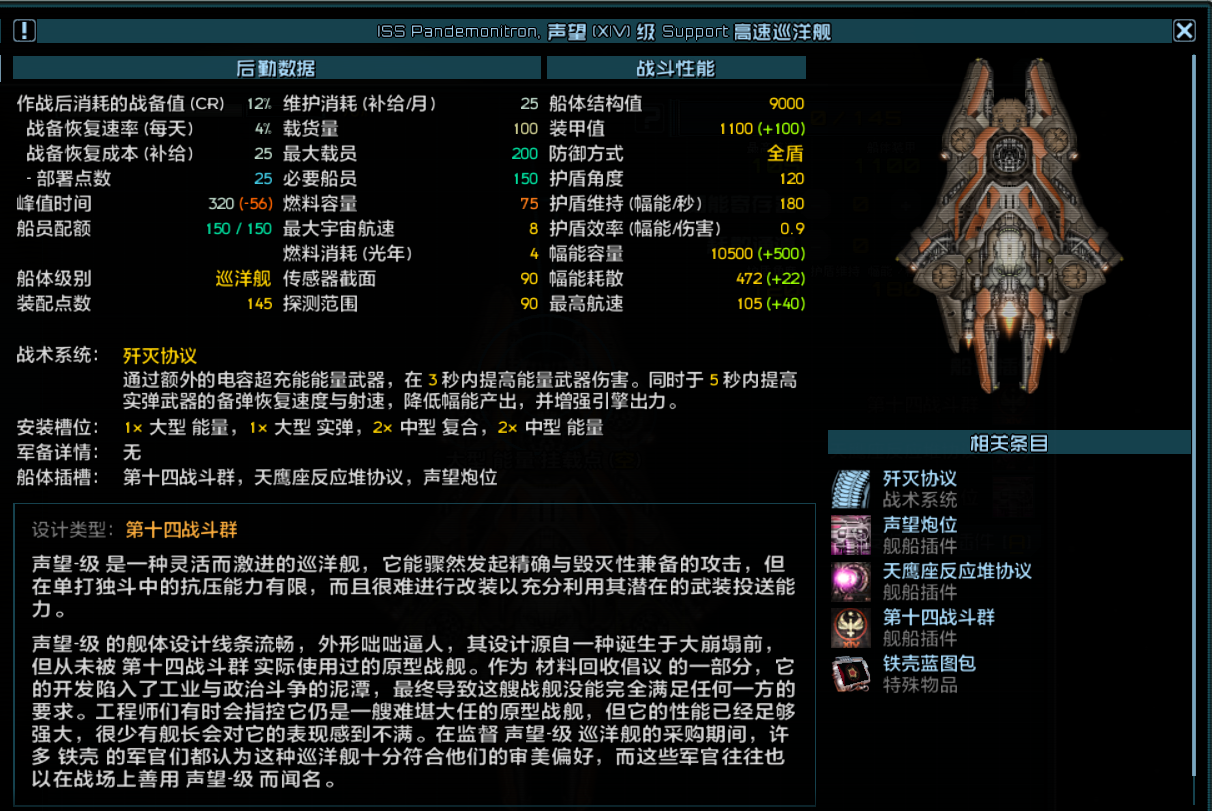1212x811 pixels.
Task: Click the top speed value 105 (+40)
Action: coord(770,303)
